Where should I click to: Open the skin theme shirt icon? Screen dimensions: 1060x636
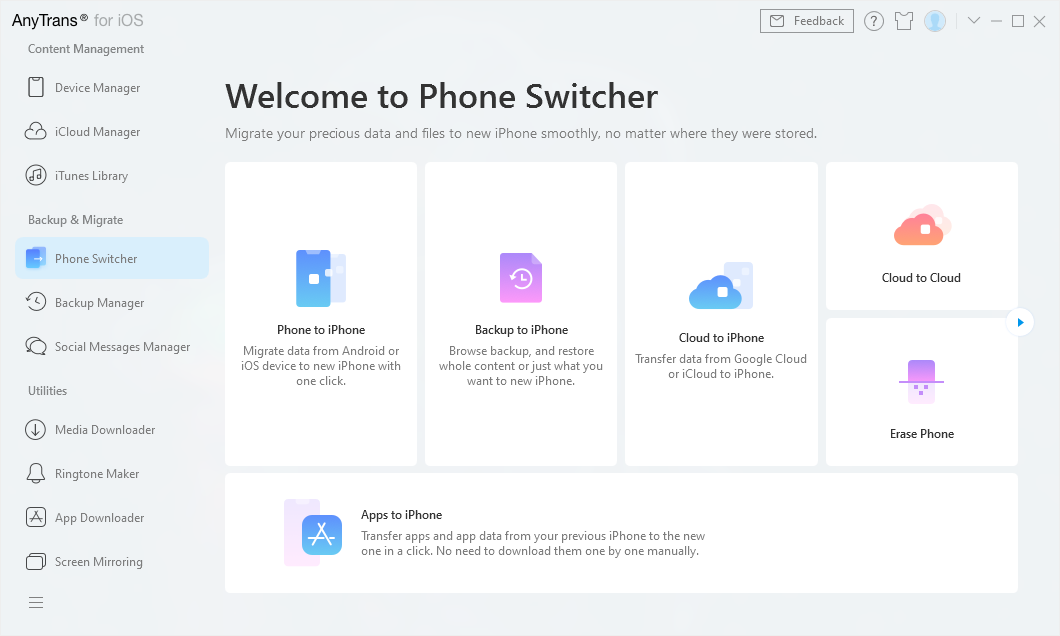click(904, 21)
